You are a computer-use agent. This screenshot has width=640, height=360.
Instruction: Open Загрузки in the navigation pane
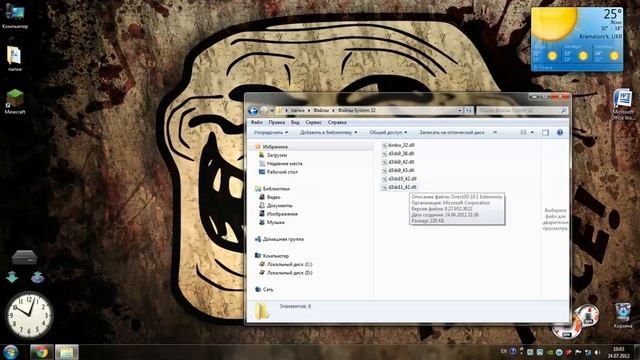(276, 156)
